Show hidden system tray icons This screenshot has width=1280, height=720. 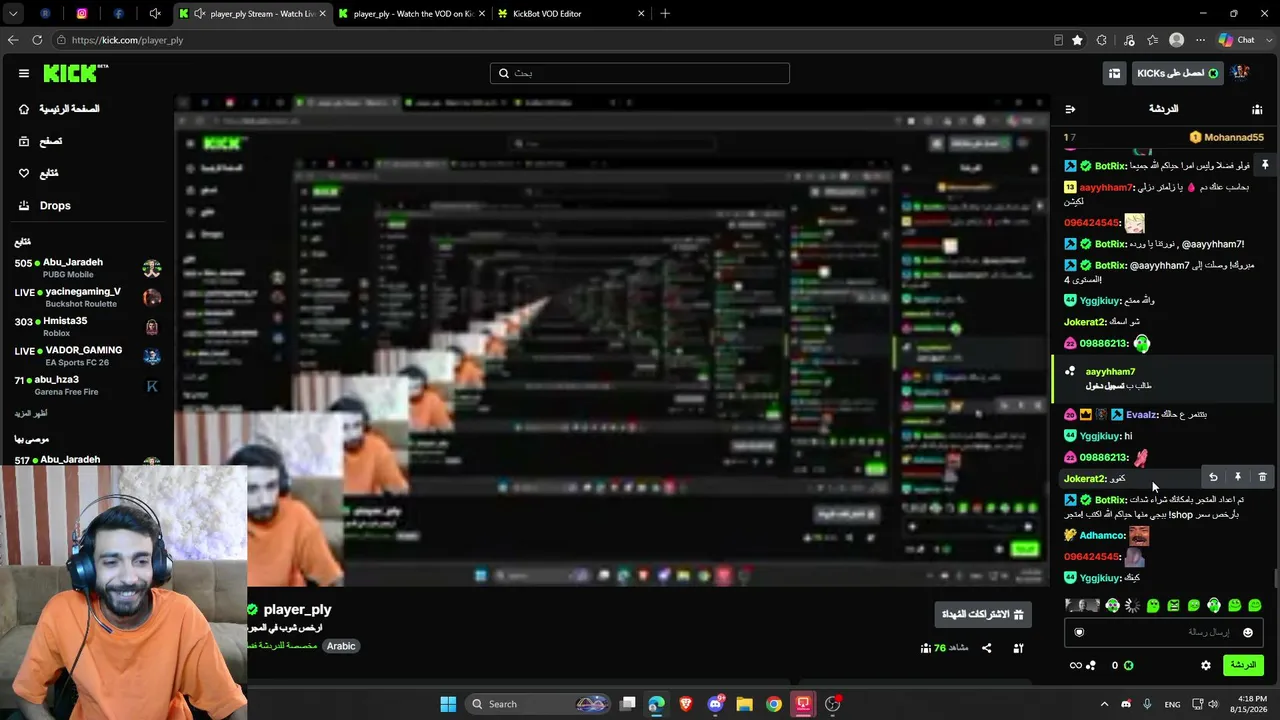coord(1105,704)
